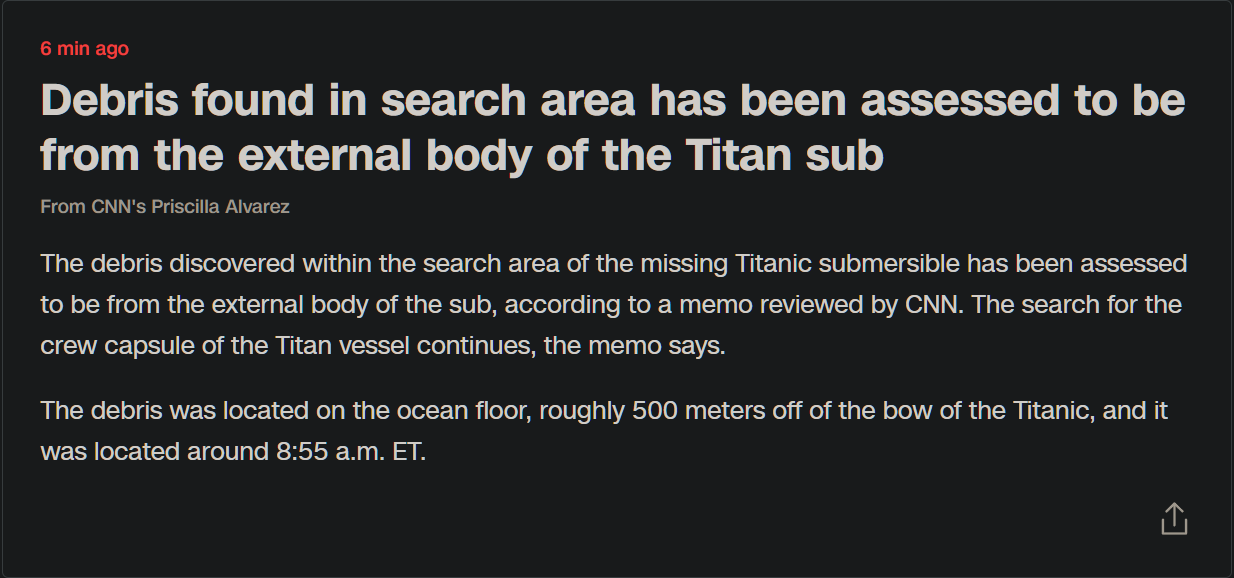1234x578 pixels.
Task: Click the word "Debris" starting the headline
Action: [x=107, y=100]
